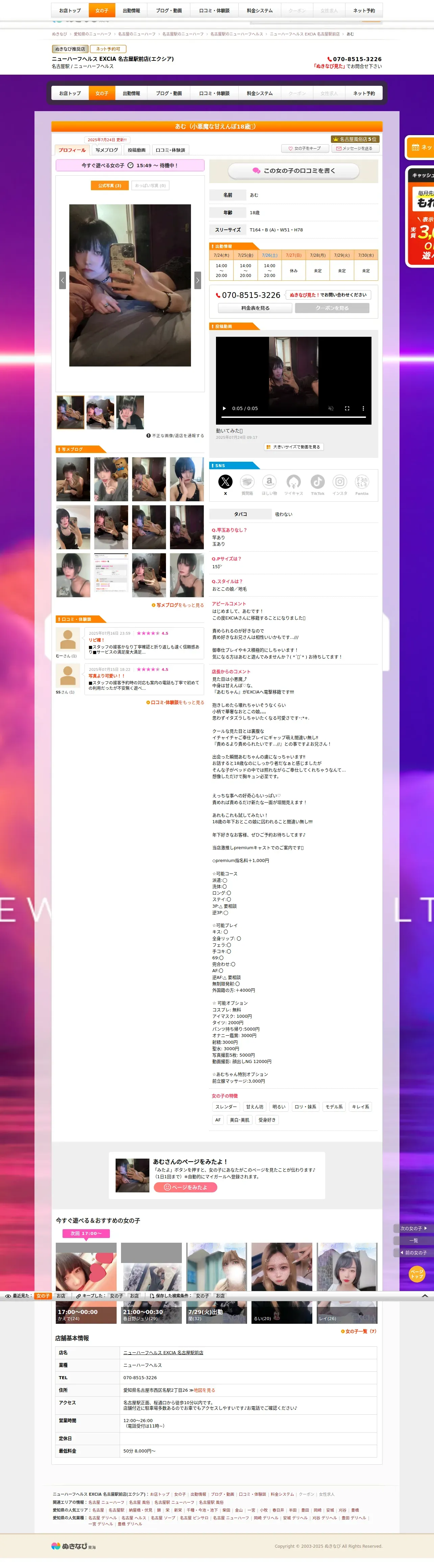Click the video progress bar
This screenshot has width=434, height=1568.
pos(293,418)
